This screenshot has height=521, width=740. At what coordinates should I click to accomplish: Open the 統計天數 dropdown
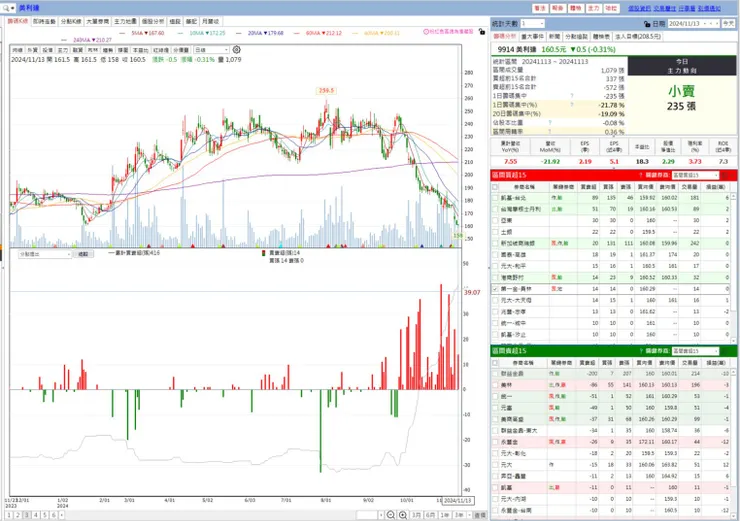coord(532,24)
